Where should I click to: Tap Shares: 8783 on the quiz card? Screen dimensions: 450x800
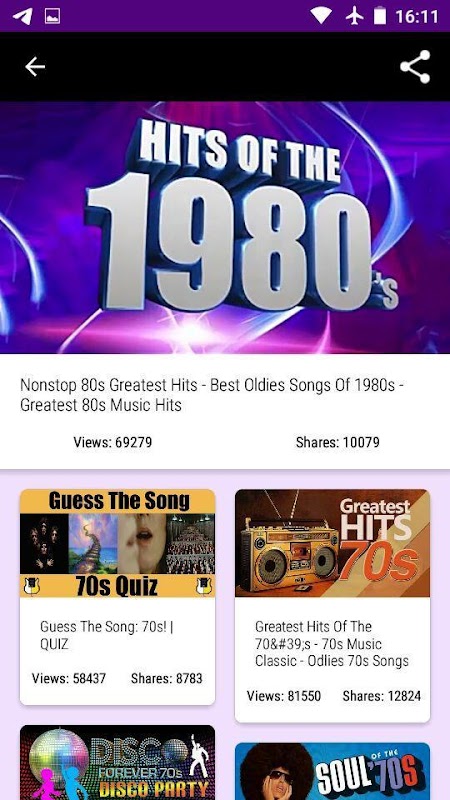166,678
